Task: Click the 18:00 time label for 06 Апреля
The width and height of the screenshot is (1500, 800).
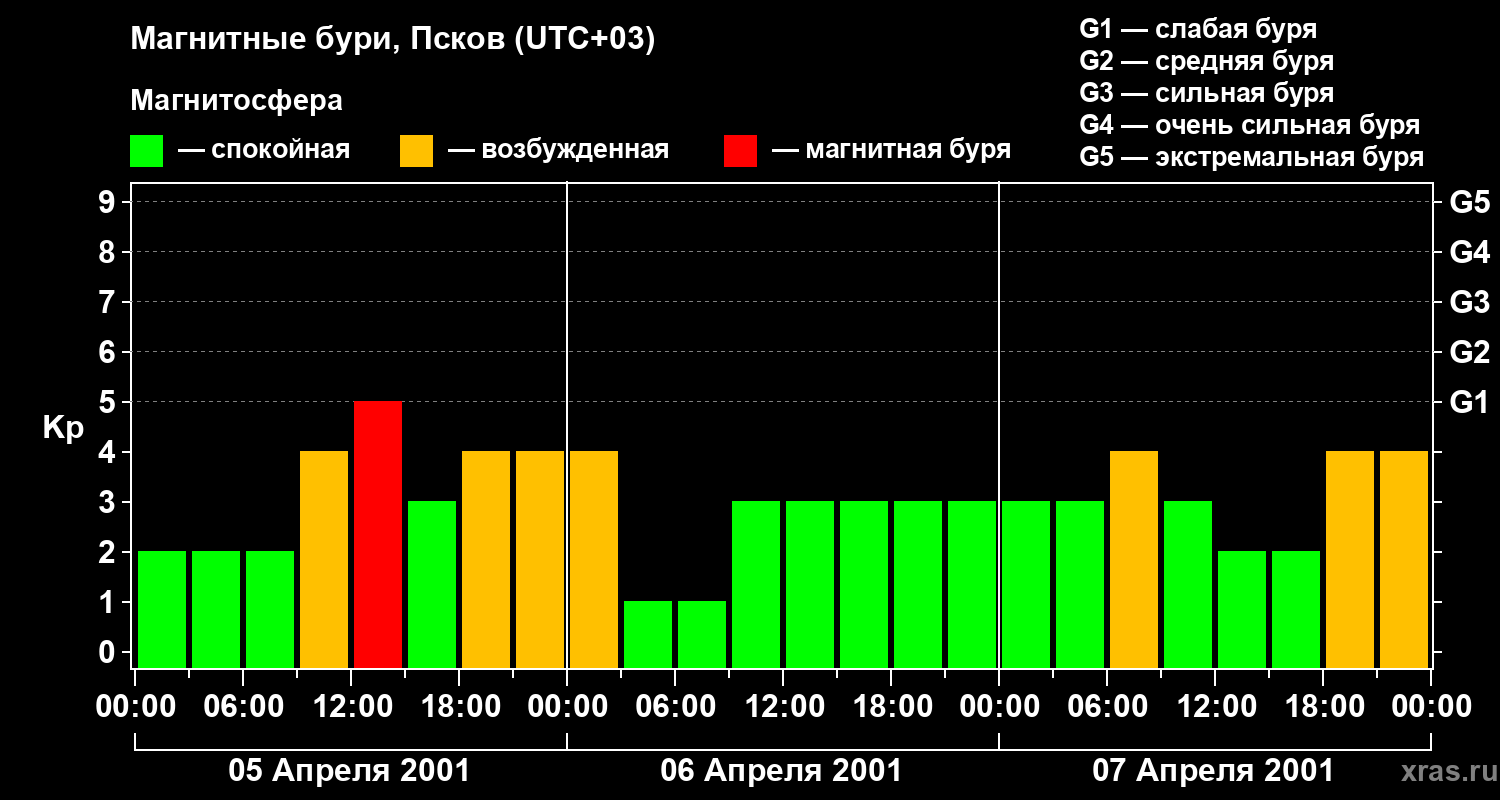Action: coord(891,707)
